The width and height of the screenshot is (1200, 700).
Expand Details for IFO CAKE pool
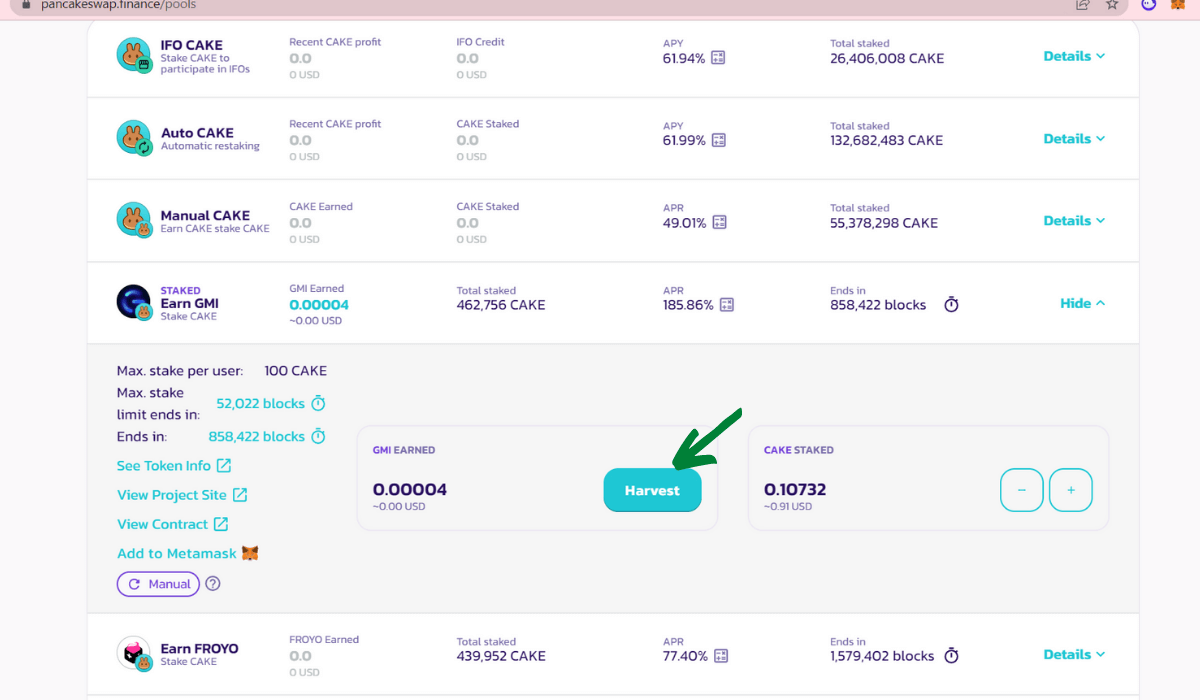pyautogui.click(x=1074, y=56)
